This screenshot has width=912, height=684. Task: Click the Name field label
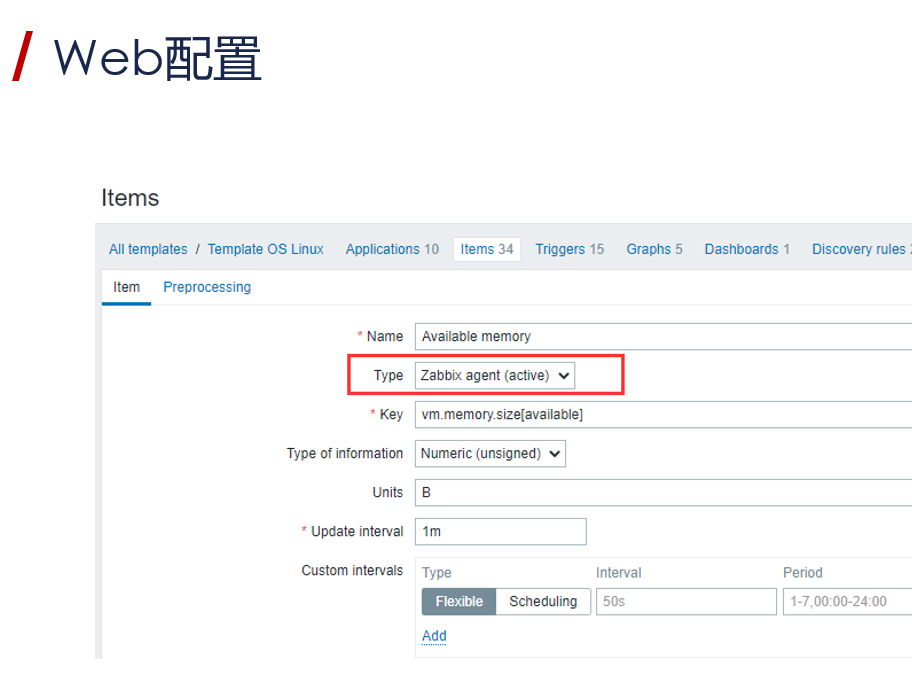tap(384, 337)
